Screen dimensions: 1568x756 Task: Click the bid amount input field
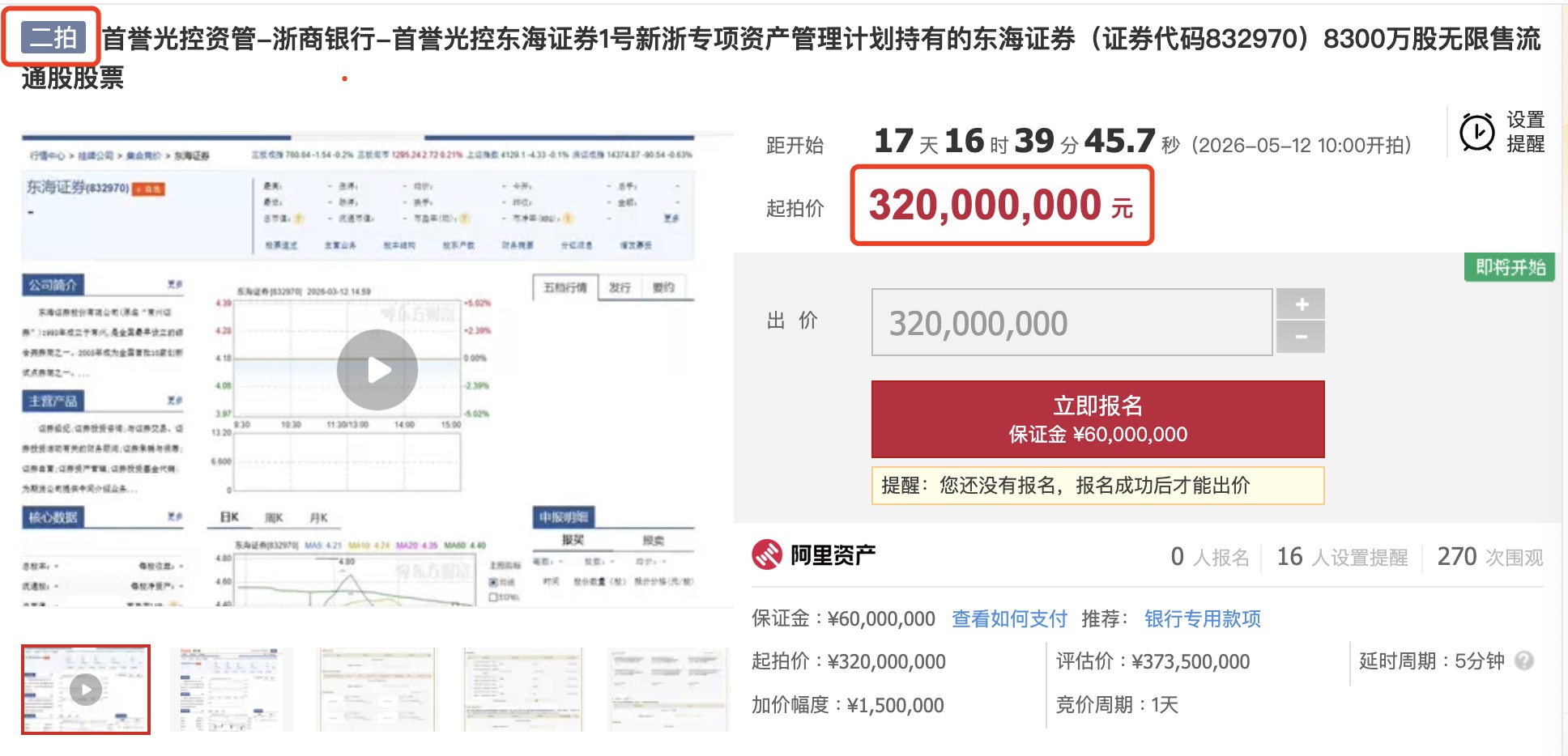[x=1072, y=322]
